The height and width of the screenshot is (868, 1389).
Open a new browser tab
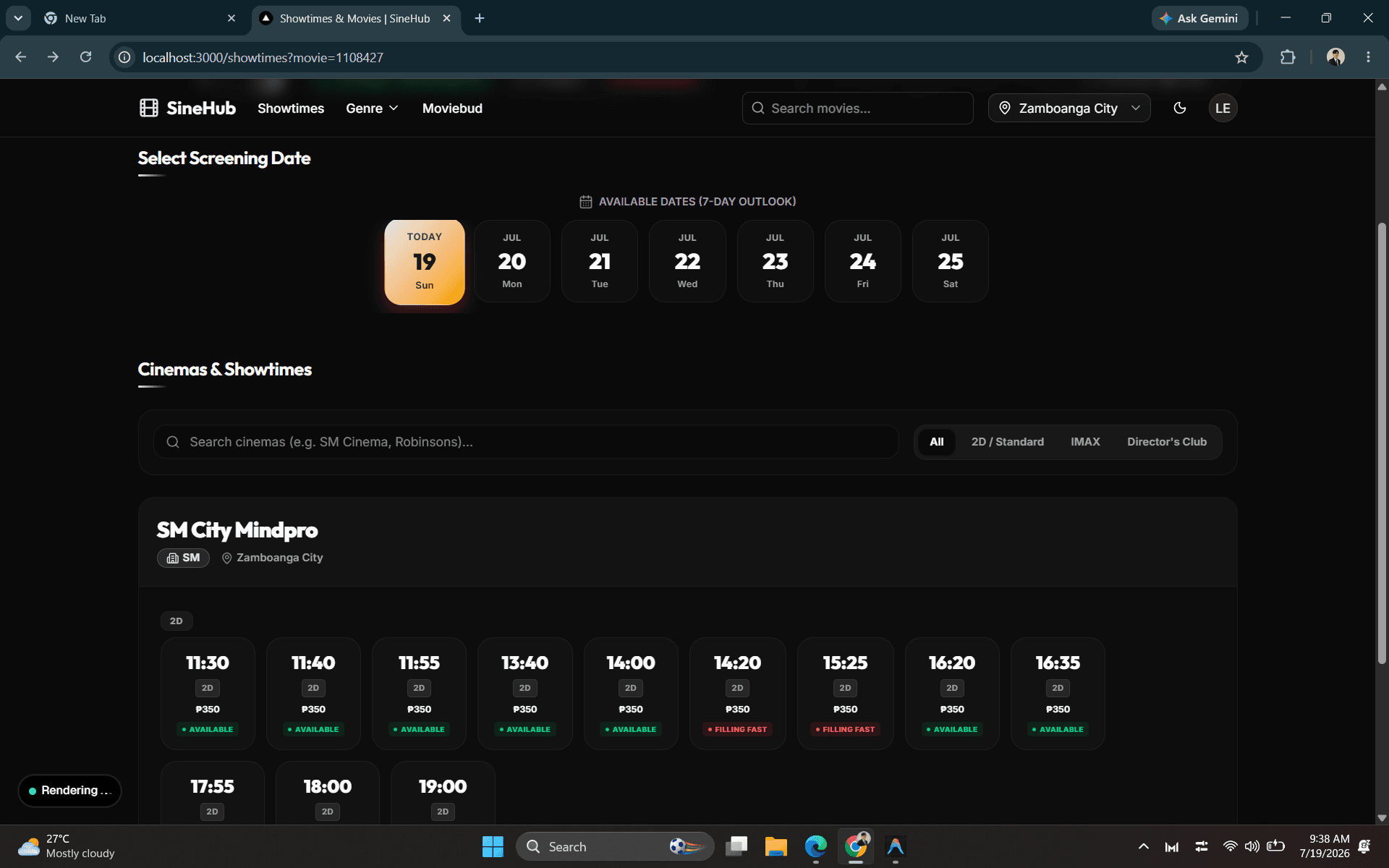pyautogui.click(x=480, y=18)
